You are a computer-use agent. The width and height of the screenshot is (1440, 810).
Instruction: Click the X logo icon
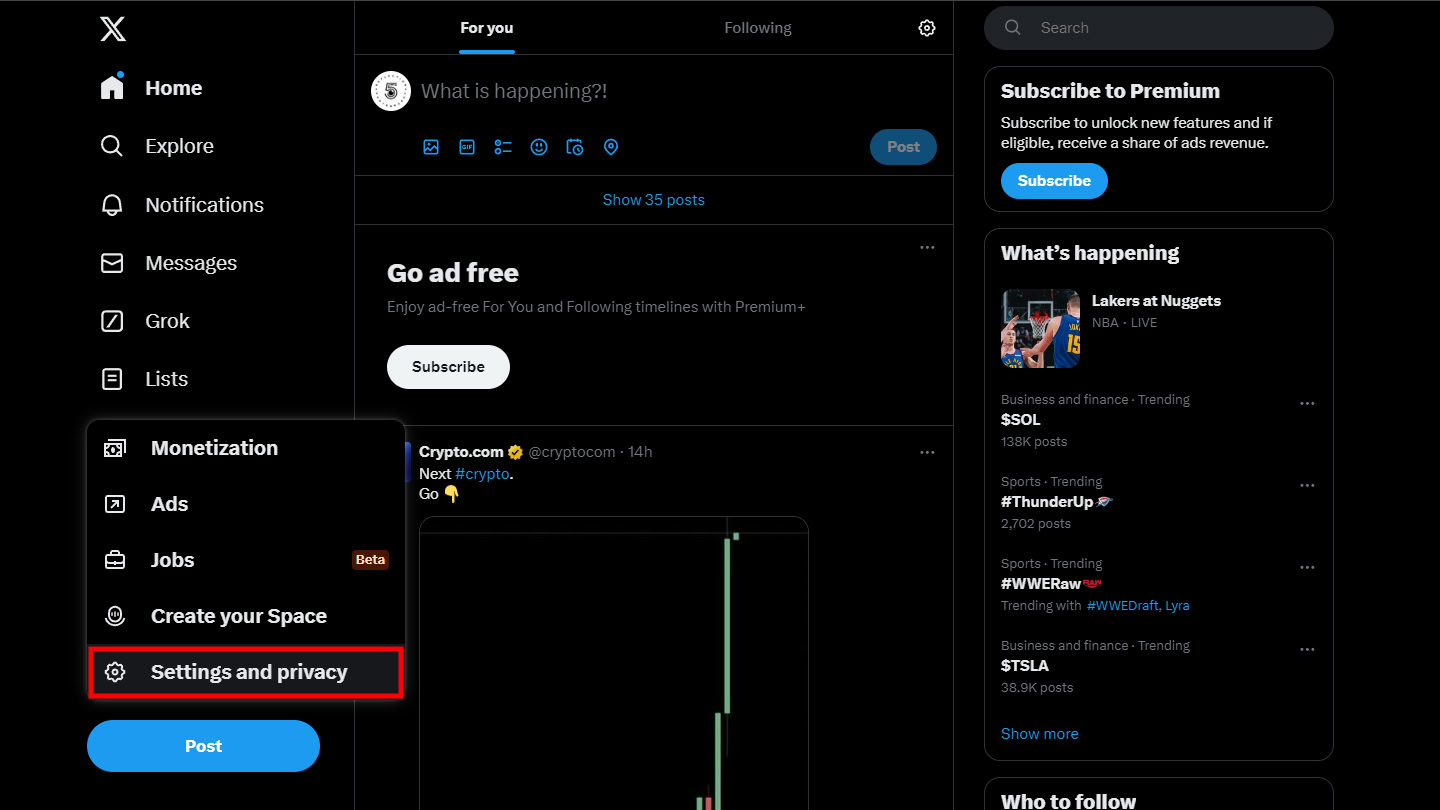pos(113,29)
